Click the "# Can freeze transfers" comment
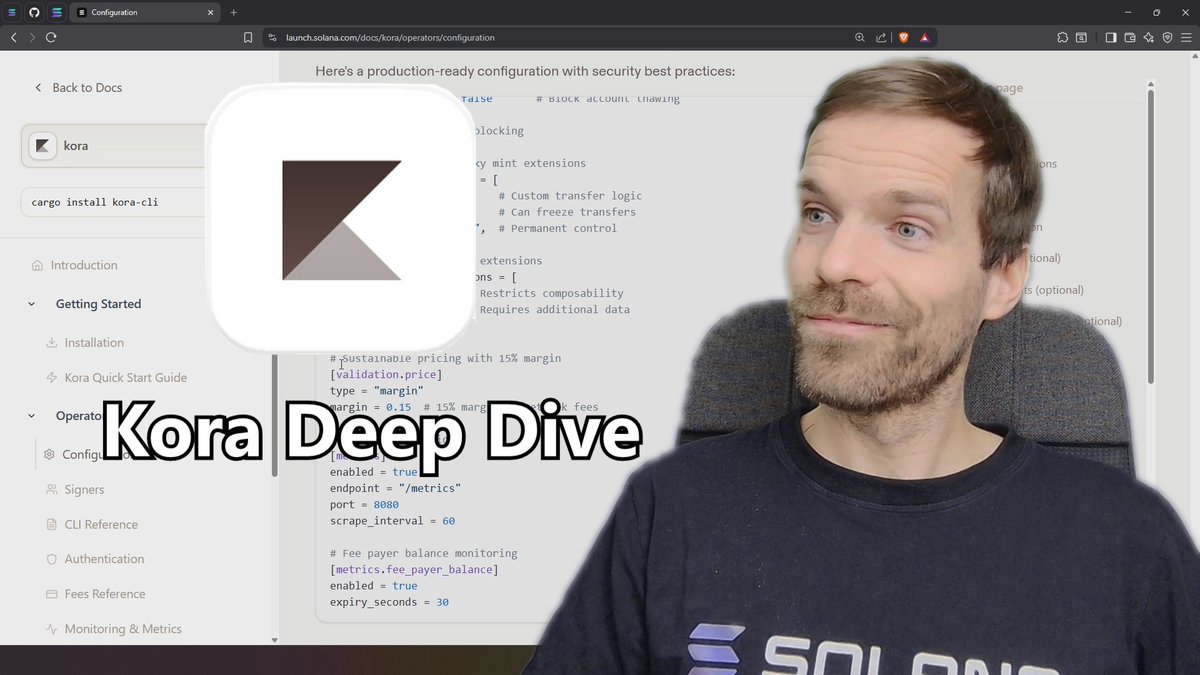 click(x=567, y=212)
